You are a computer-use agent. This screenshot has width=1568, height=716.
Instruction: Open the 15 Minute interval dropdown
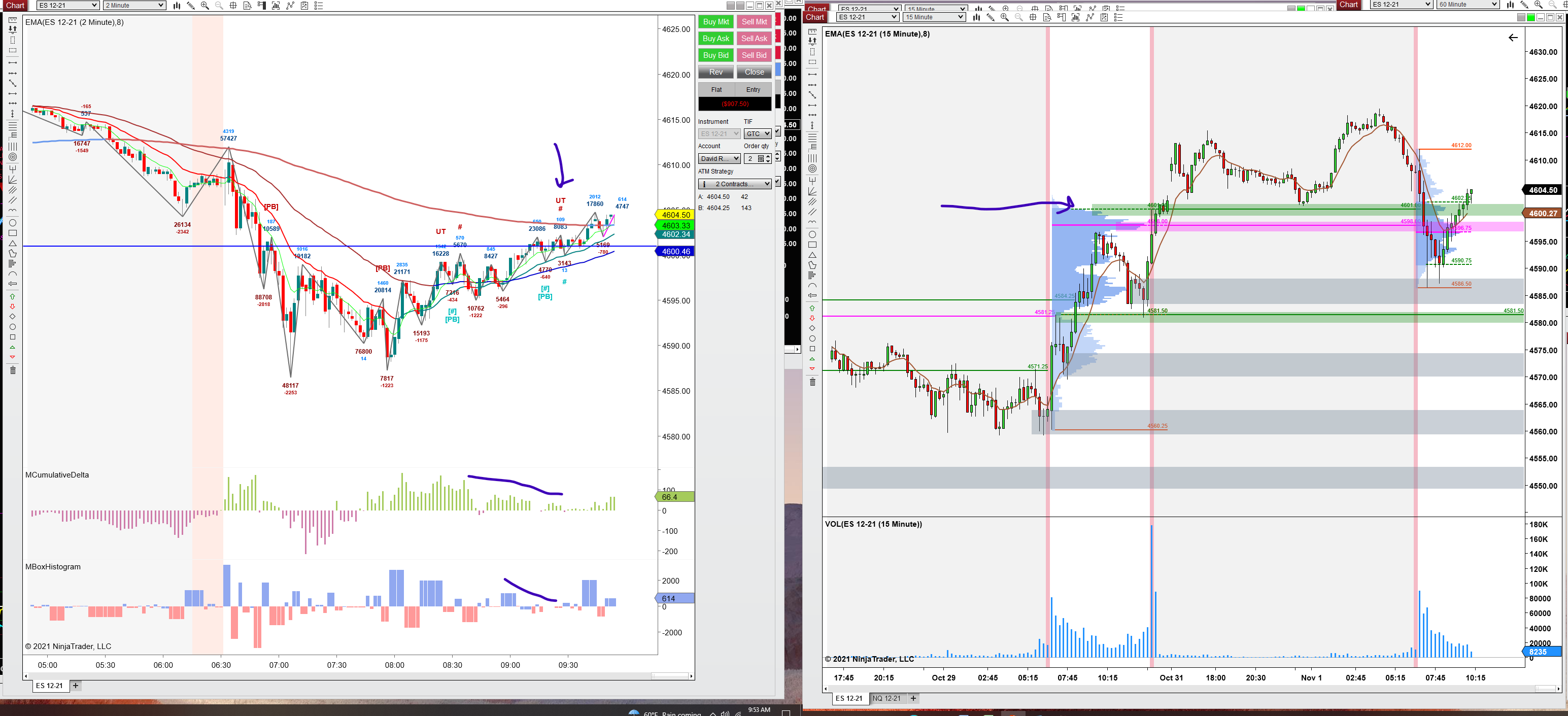[934, 17]
